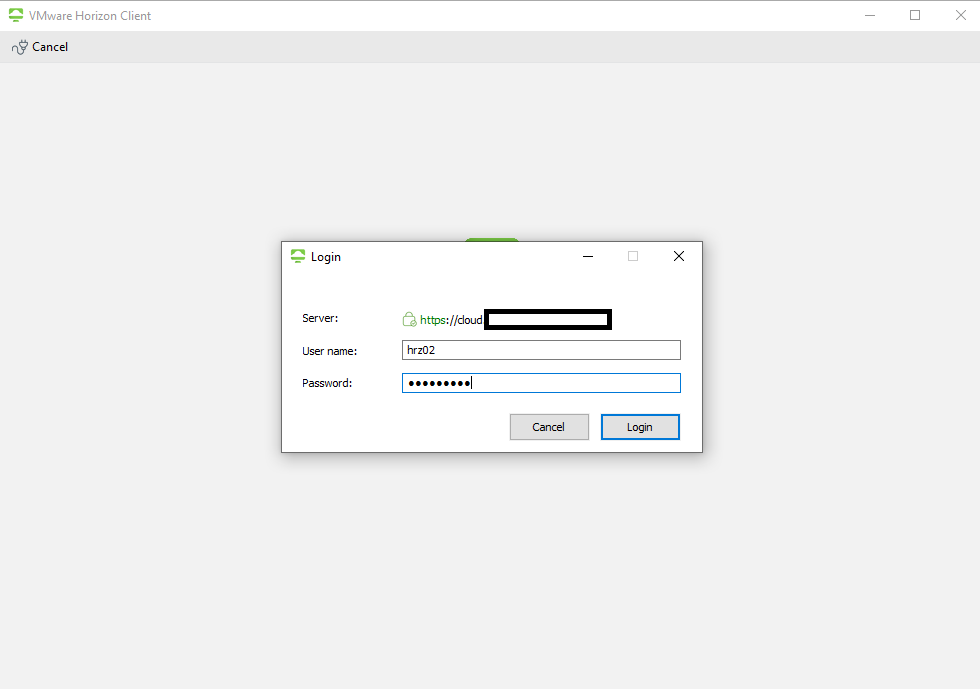Image resolution: width=980 pixels, height=689 pixels.
Task: Close the VMware Horizon Client window
Action: pos(961,15)
